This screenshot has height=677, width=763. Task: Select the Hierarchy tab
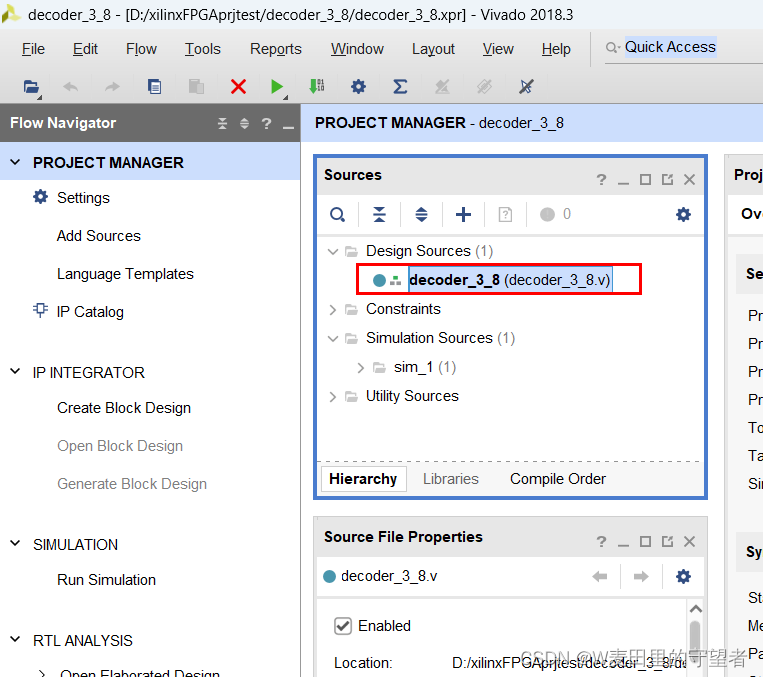tap(363, 479)
